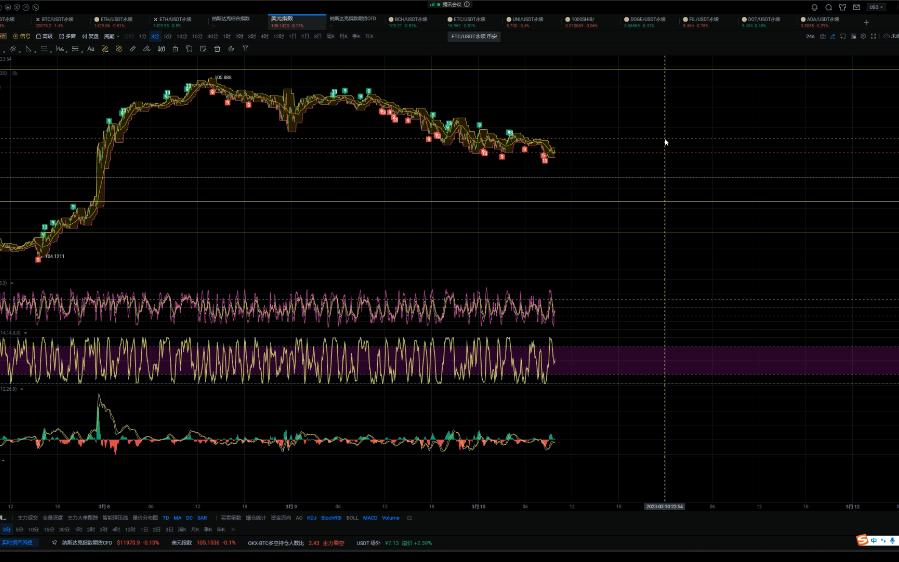
Task: Toggle the MA indicator
Action: point(177,518)
